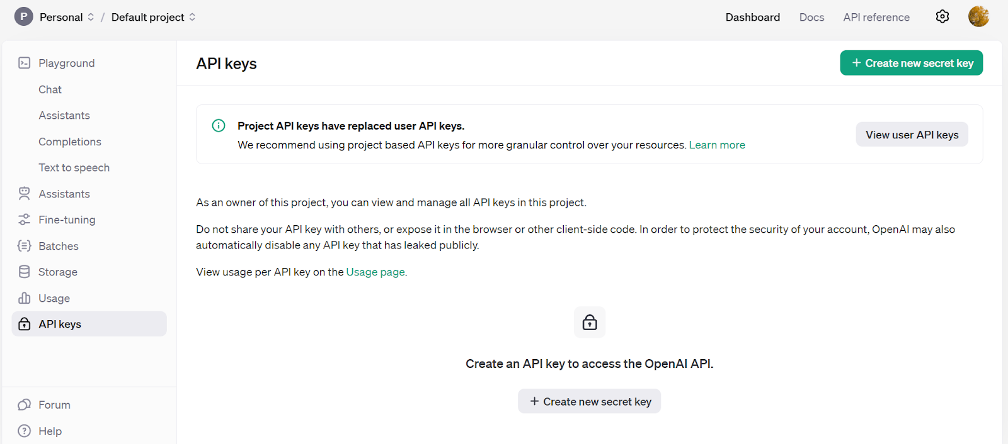Select the Storage label in the sidebar
The image size is (1008, 444).
tap(58, 272)
